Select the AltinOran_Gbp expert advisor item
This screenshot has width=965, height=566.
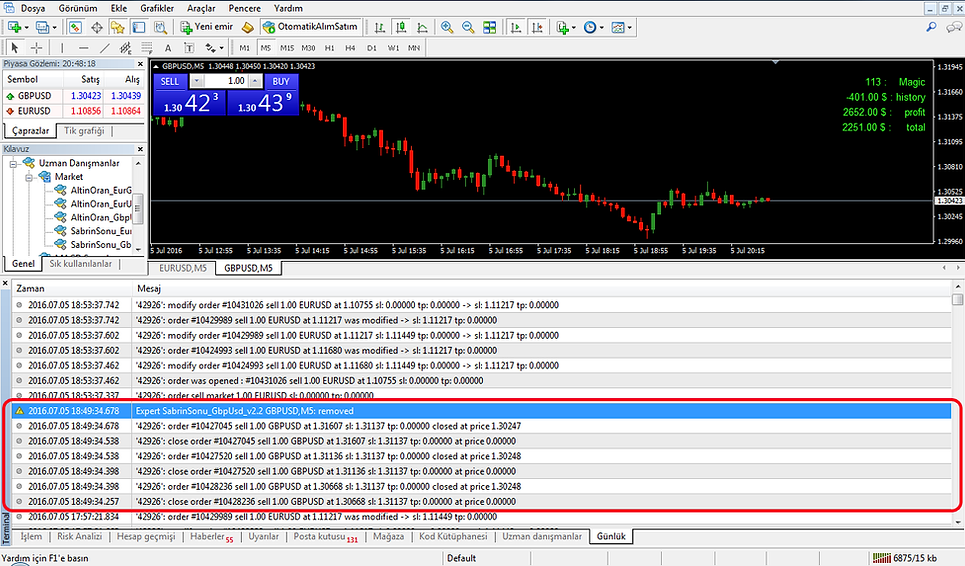101,217
